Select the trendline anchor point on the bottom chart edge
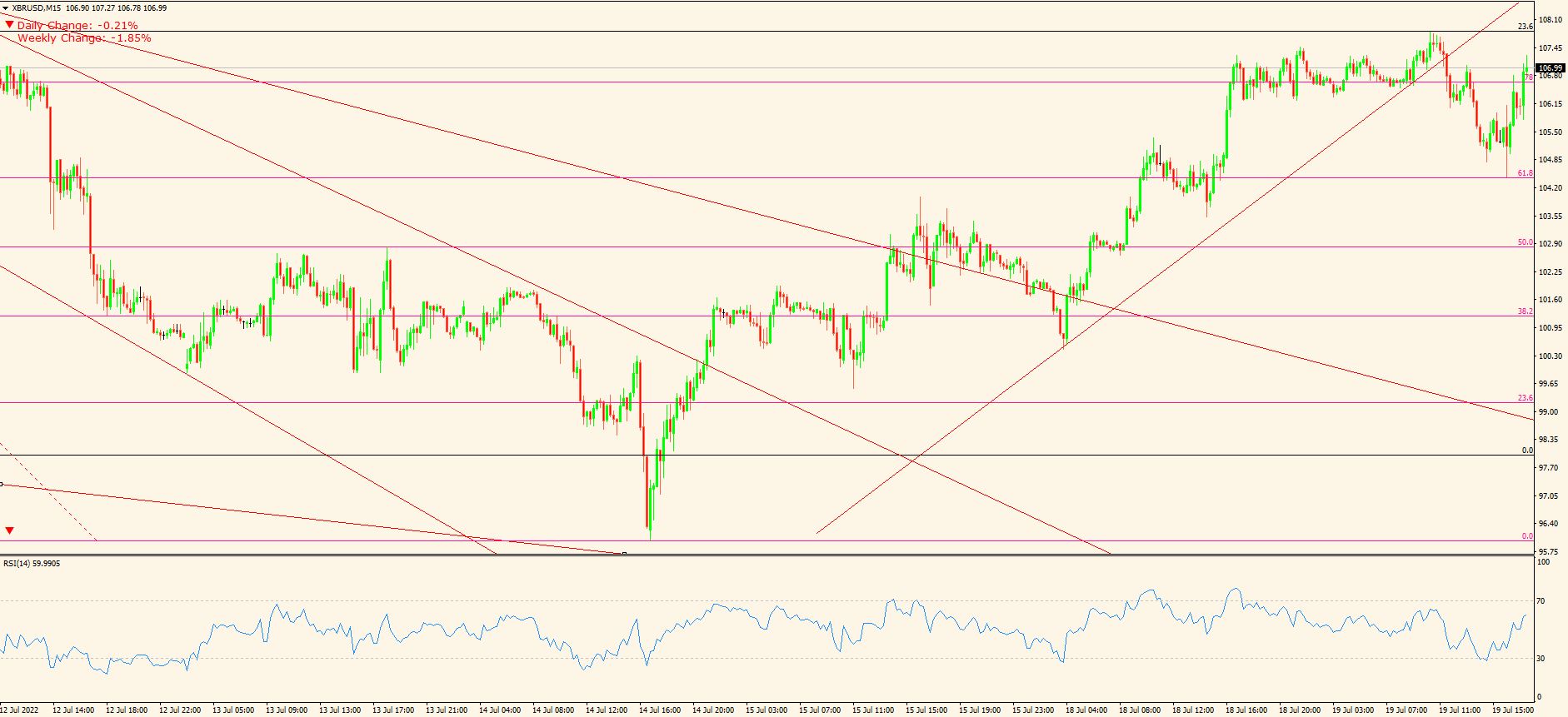The image size is (1568, 717). (624, 553)
